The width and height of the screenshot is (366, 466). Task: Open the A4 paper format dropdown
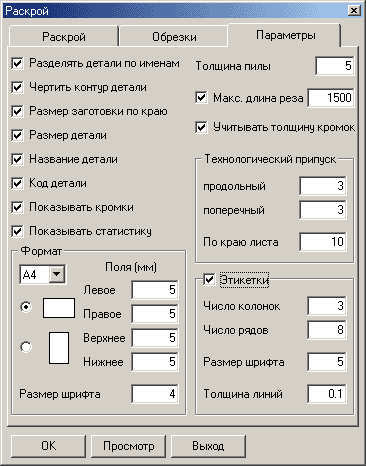[57, 274]
